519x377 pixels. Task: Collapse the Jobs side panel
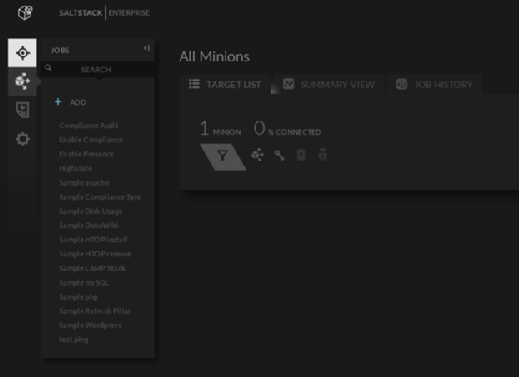147,48
